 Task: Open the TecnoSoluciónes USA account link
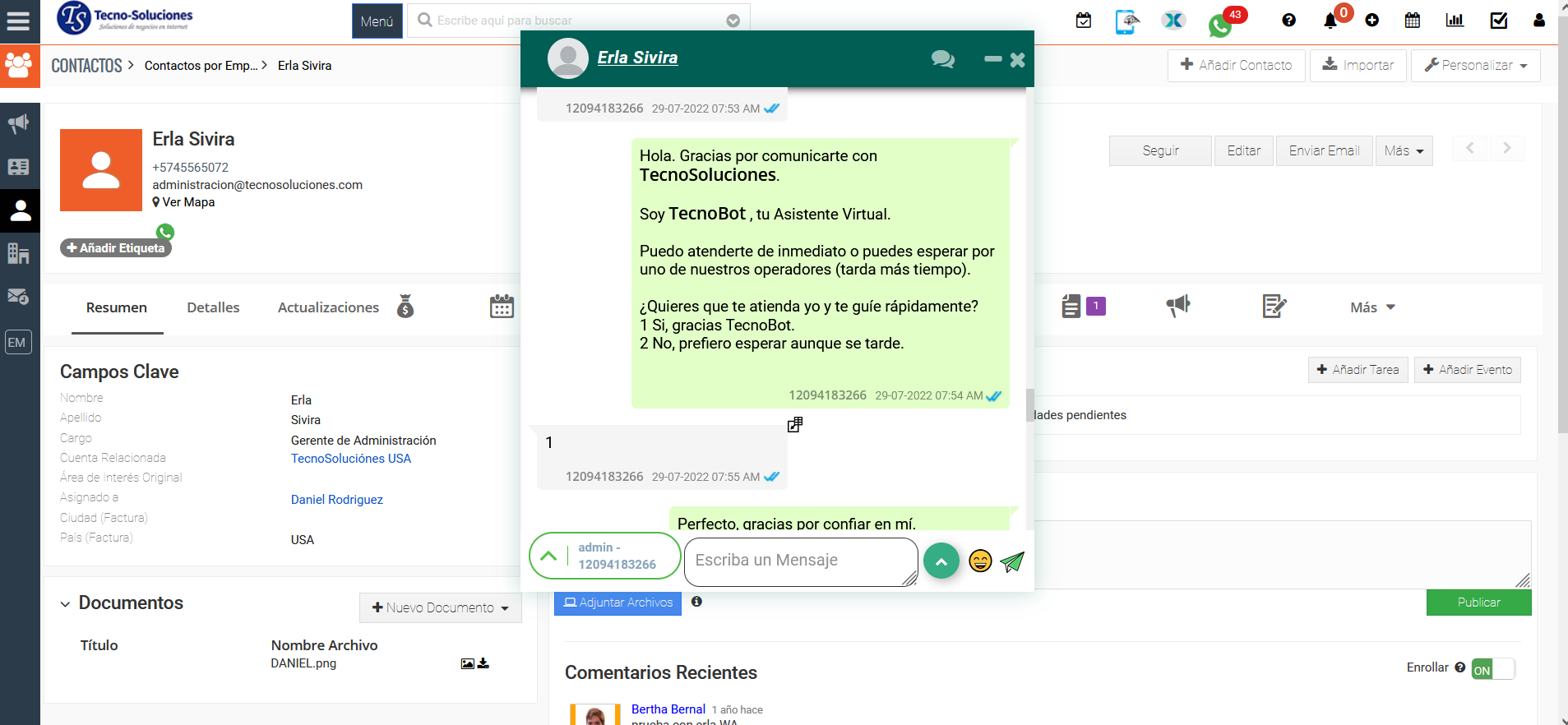point(351,459)
